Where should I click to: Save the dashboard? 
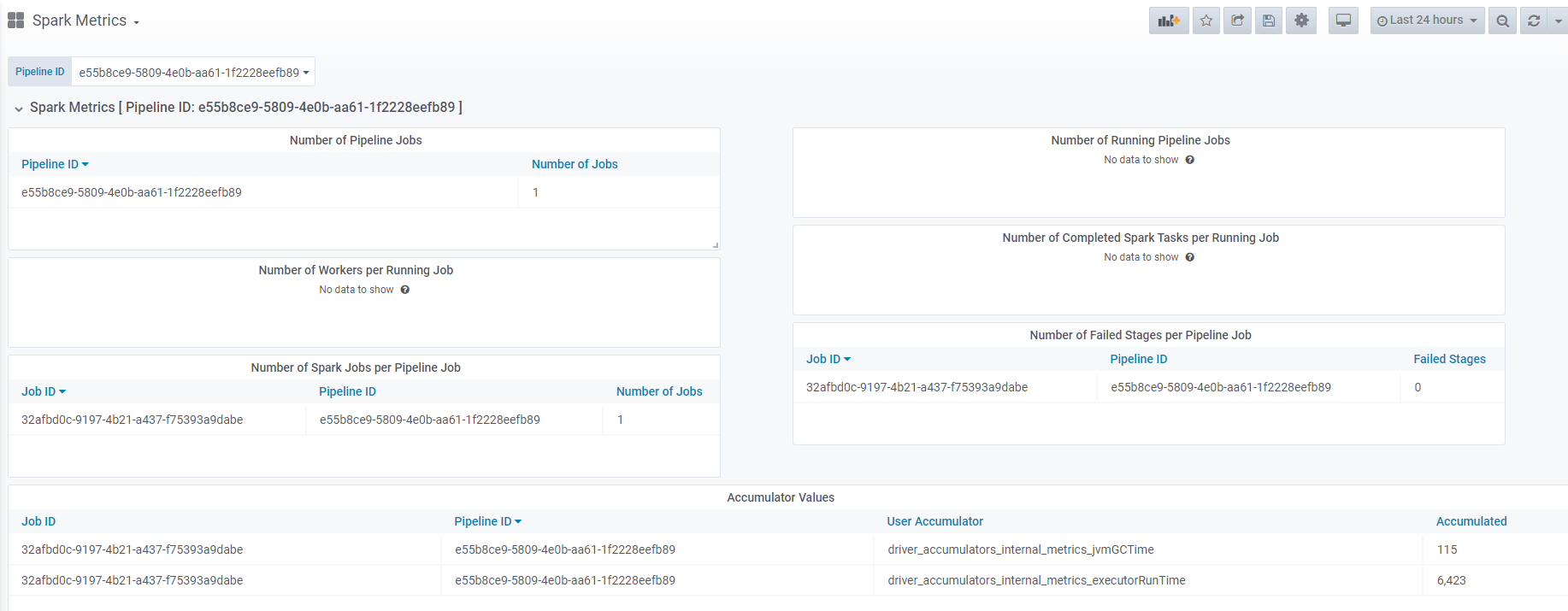click(1269, 21)
